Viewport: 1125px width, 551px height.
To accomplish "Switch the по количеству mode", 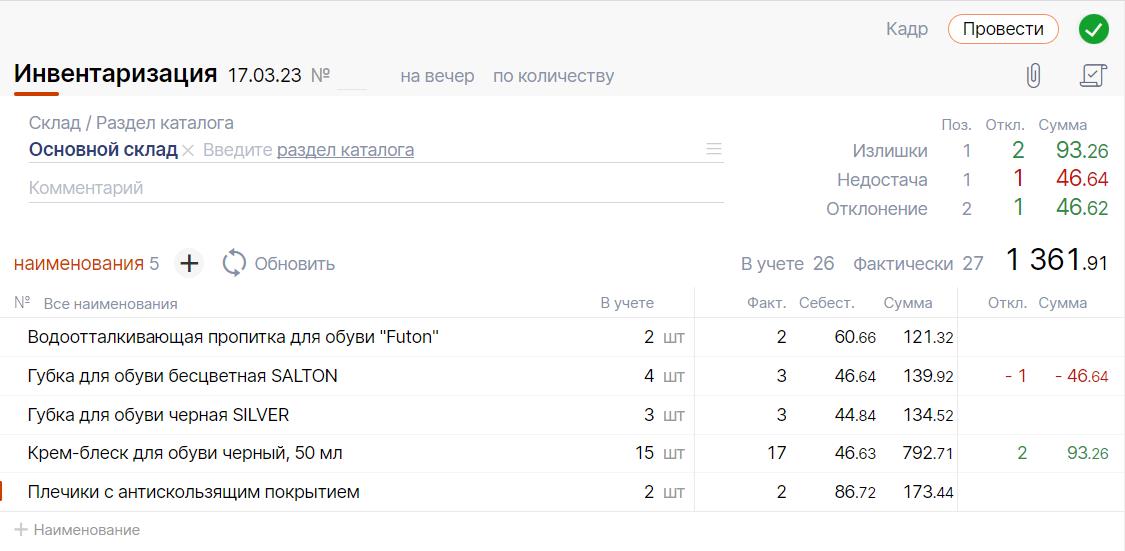I will 553,76.
